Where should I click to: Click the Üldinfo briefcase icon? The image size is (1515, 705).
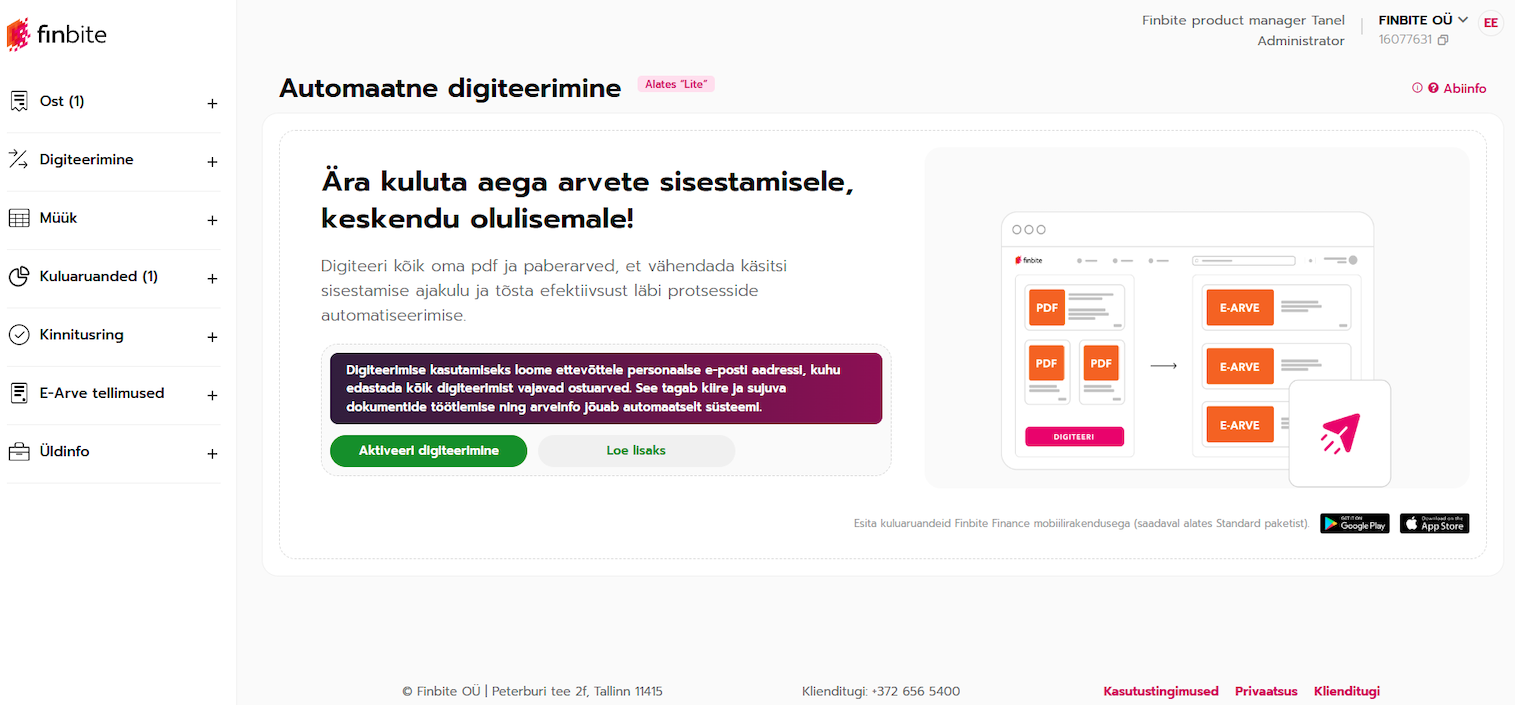click(18, 452)
